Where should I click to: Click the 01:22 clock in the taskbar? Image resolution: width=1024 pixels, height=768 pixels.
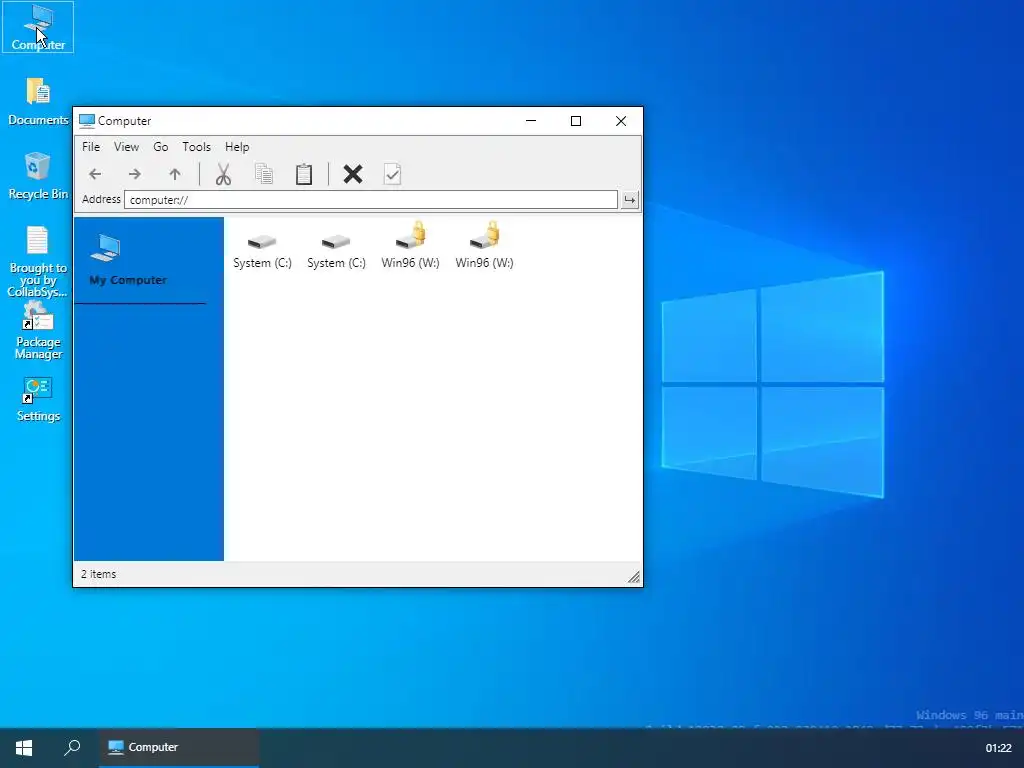[x=998, y=748]
